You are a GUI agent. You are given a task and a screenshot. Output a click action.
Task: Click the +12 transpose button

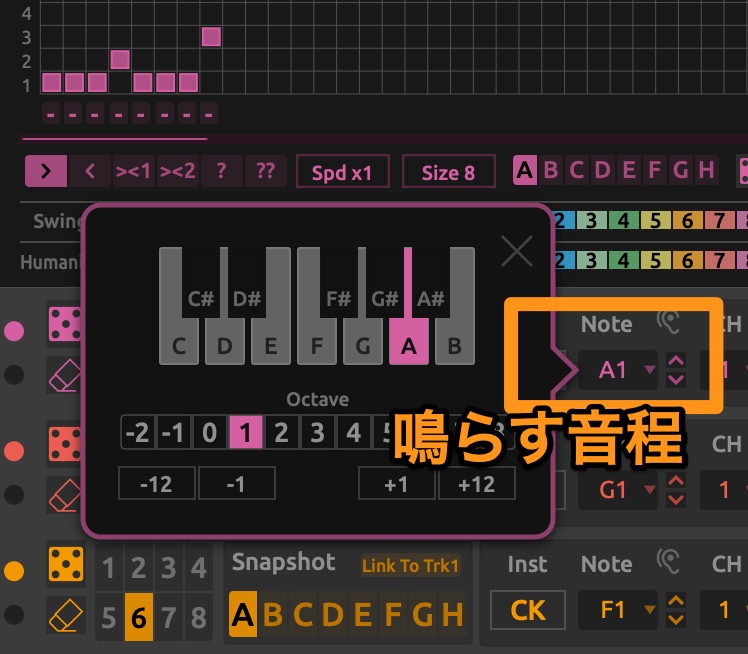(x=476, y=484)
